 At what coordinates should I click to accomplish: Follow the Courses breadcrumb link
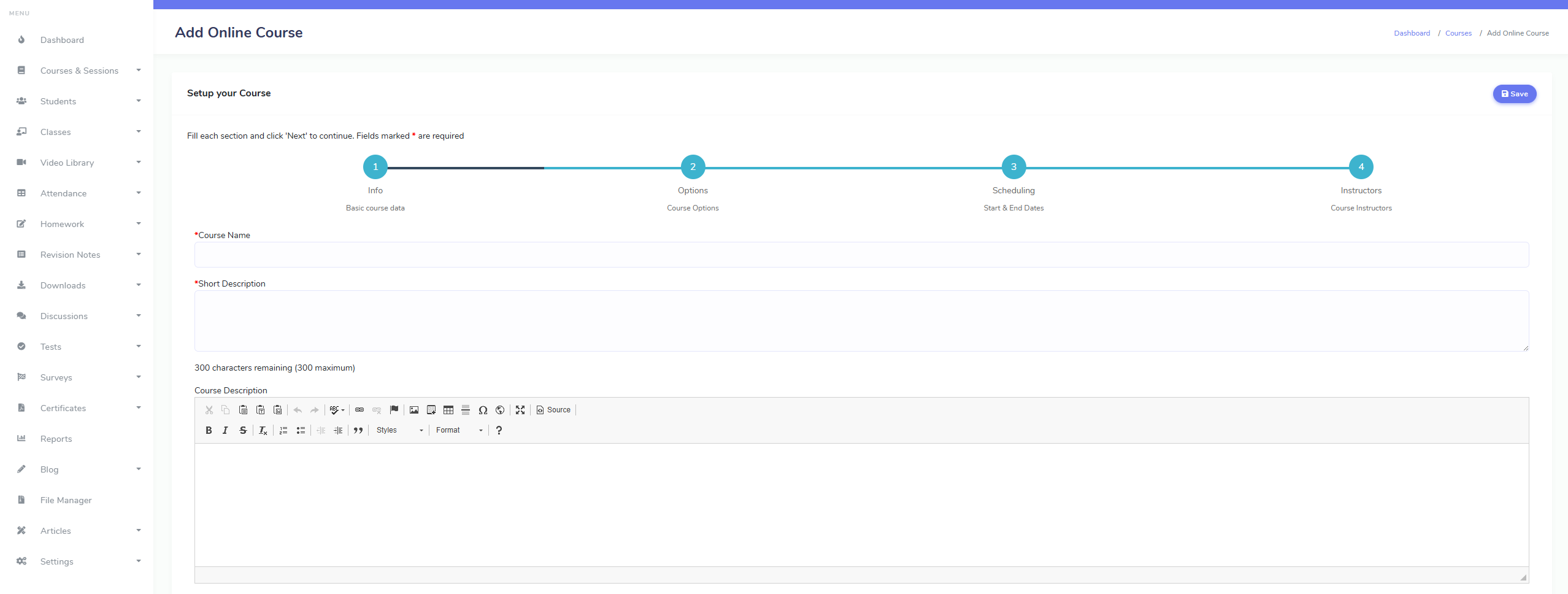[1458, 33]
